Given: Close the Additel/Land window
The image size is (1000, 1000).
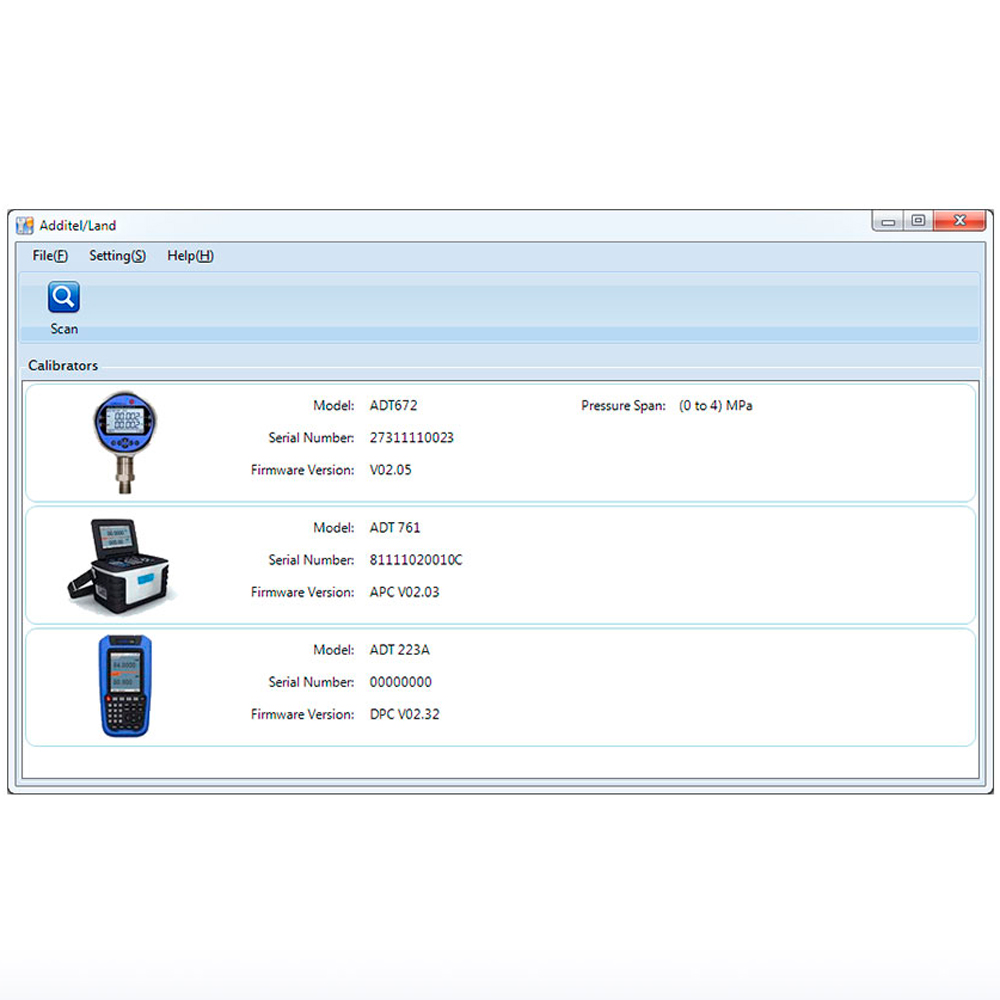Looking at the screenshot, I should 960,221.
